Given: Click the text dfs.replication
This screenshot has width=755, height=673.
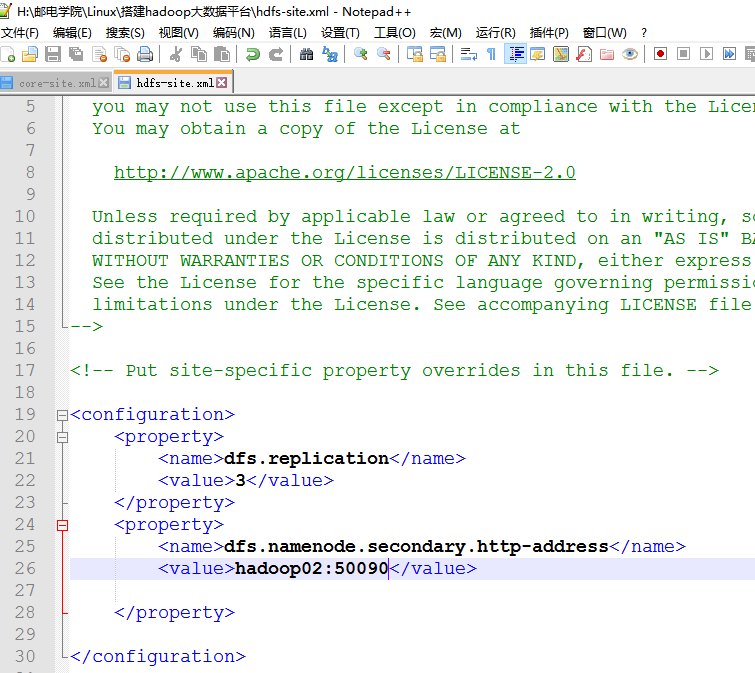Looking at the screenshot, I should pos(307,458).
